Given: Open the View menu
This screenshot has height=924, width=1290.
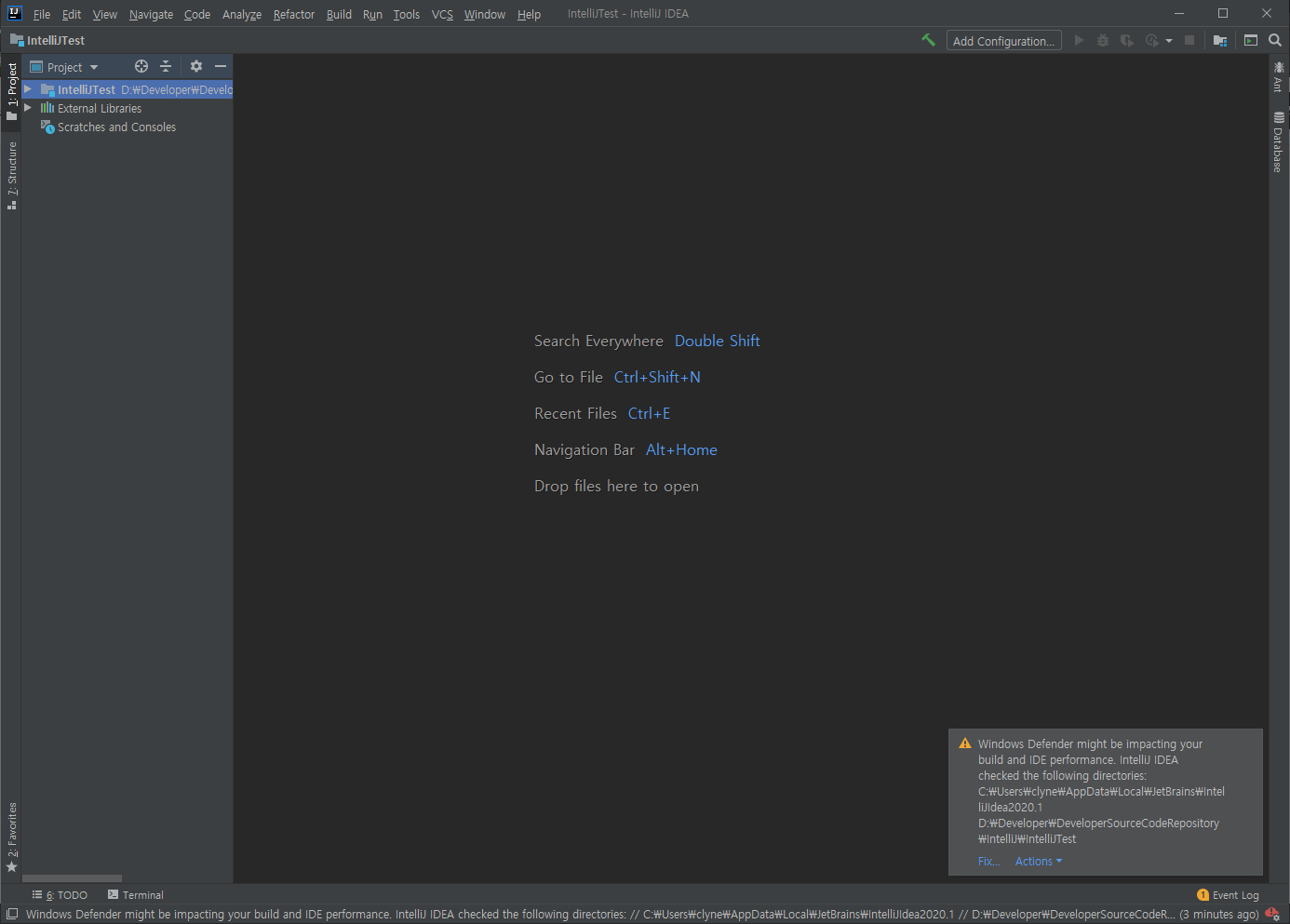Looking at the screenshot, I should [x=105, y=14].
